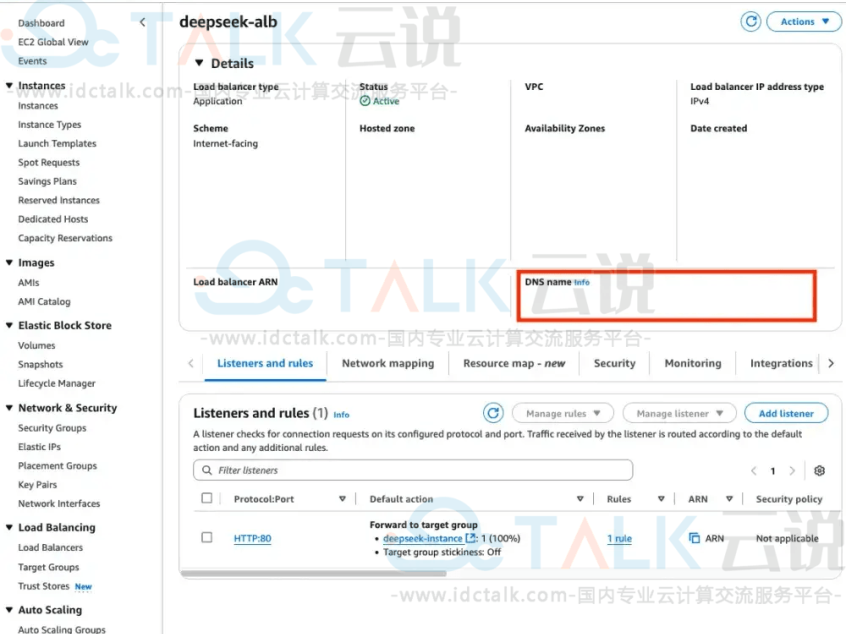Select all listeners header checkbox
Image resolution: width=846 pixels, height=634 pixels.
click(x=207, y=498)
